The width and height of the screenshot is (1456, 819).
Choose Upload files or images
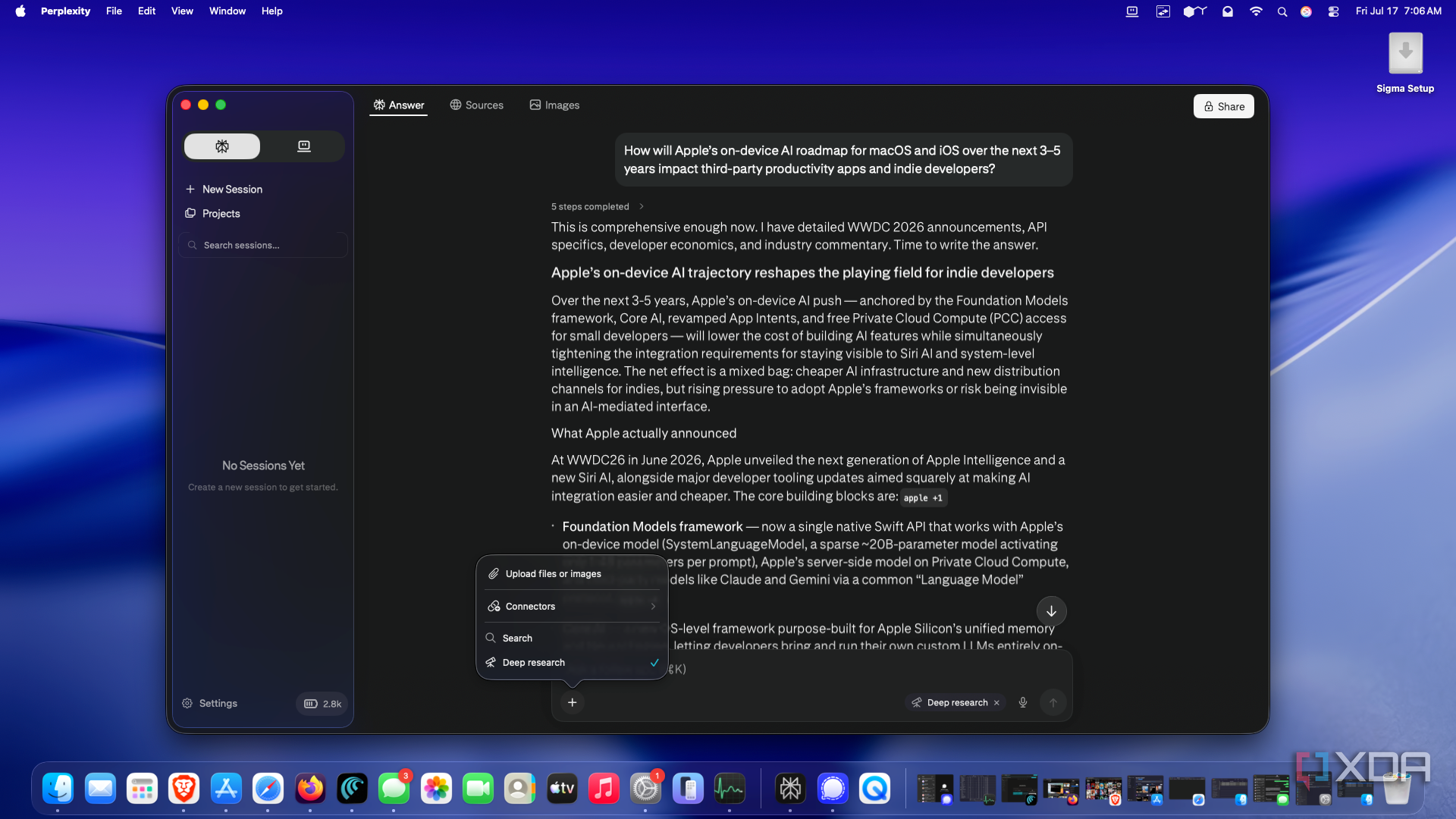572,574
